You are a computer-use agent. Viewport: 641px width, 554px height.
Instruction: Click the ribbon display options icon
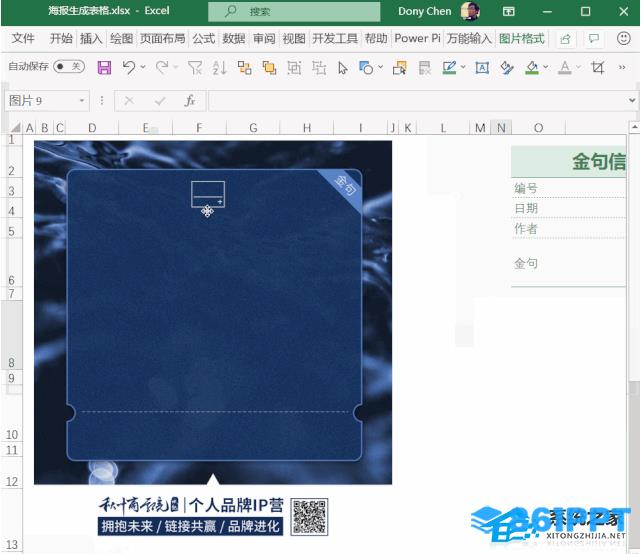(508, 11)
